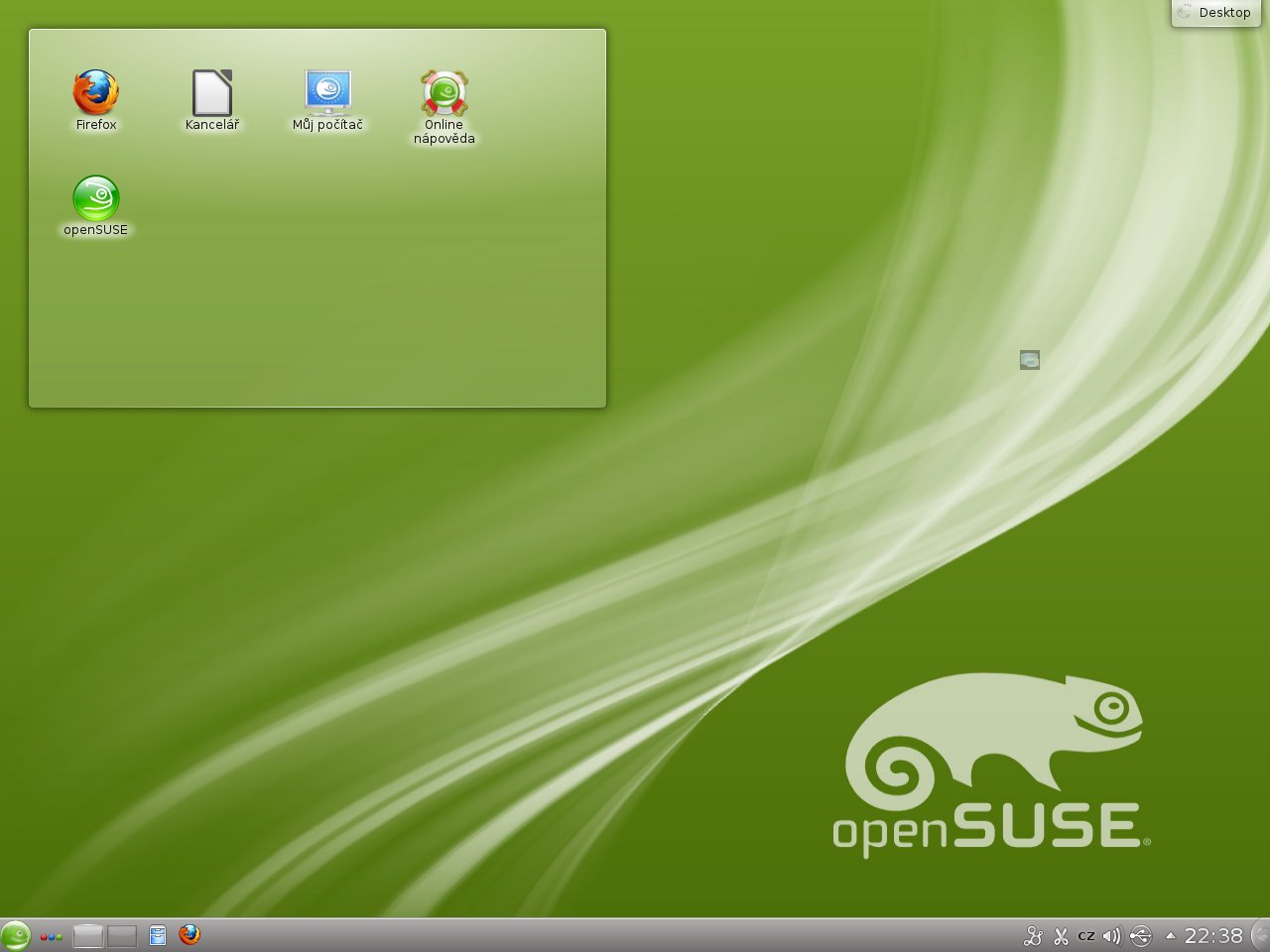This screenshot has width=1270, height=952.
Task: Open the Klipper clipboard scissors icon
Action: 1061,935
